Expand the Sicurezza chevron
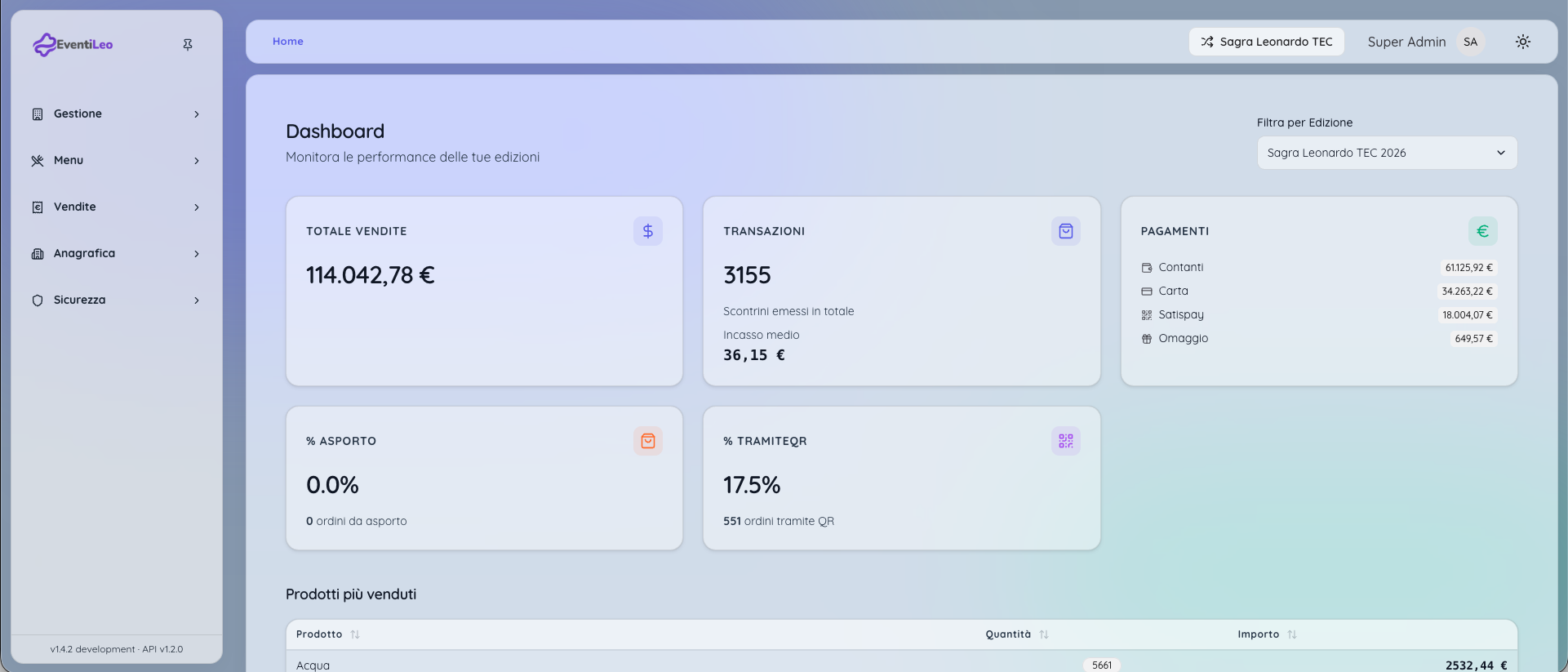 click(x=197, y=300)
